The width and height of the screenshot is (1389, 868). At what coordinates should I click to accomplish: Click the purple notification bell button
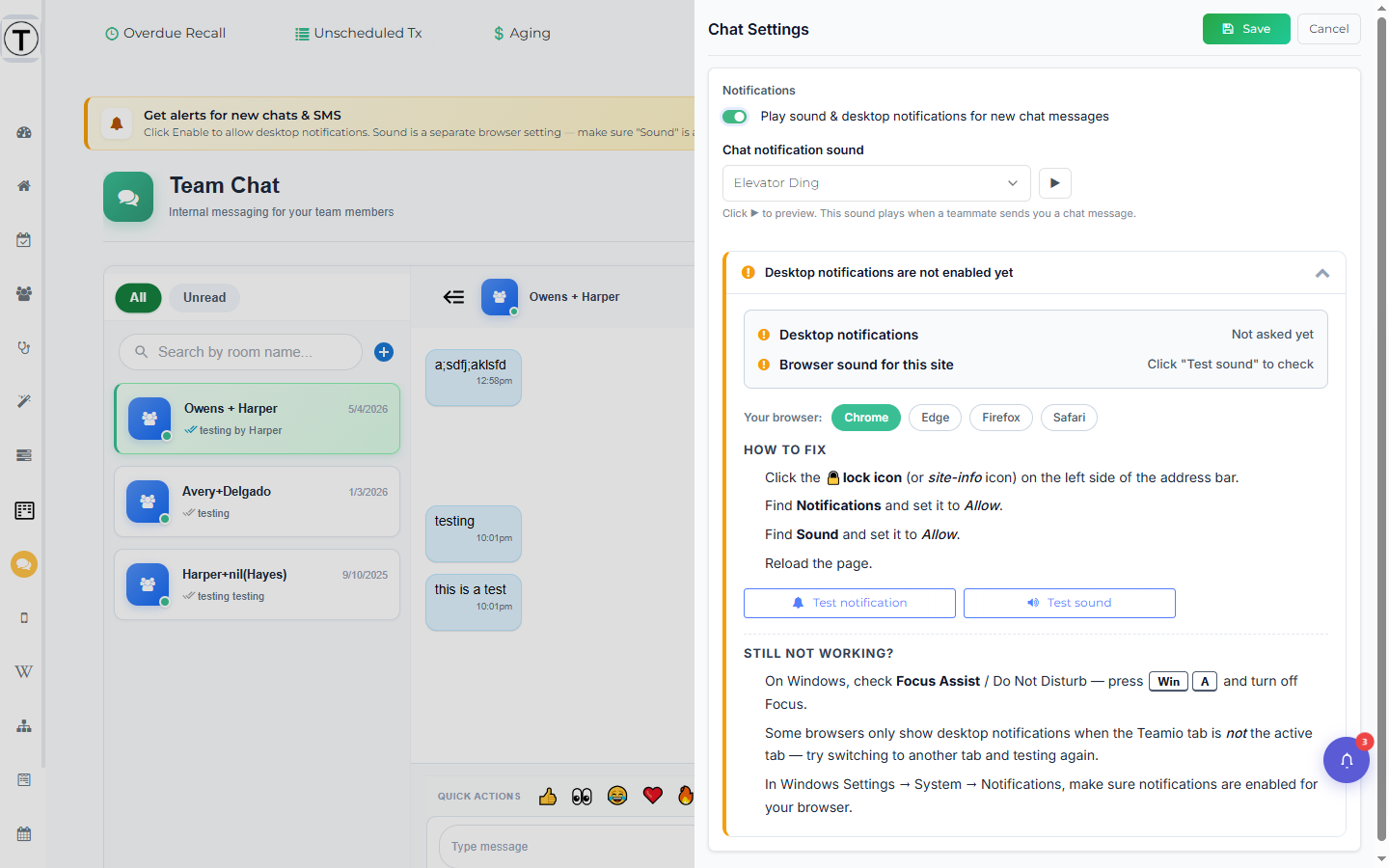(x=1347, y=760)
